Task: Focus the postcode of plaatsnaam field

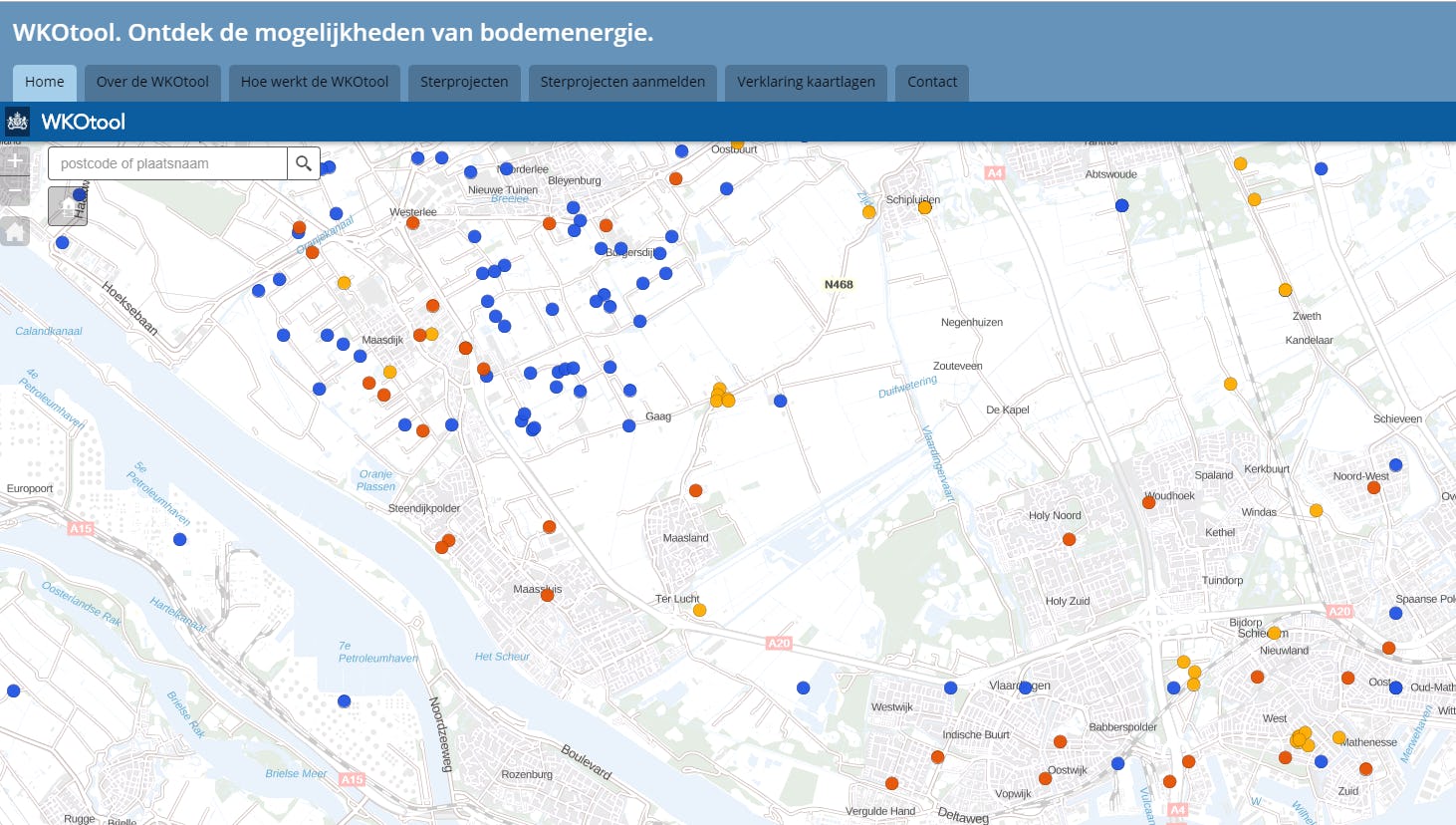Action: 167,163
